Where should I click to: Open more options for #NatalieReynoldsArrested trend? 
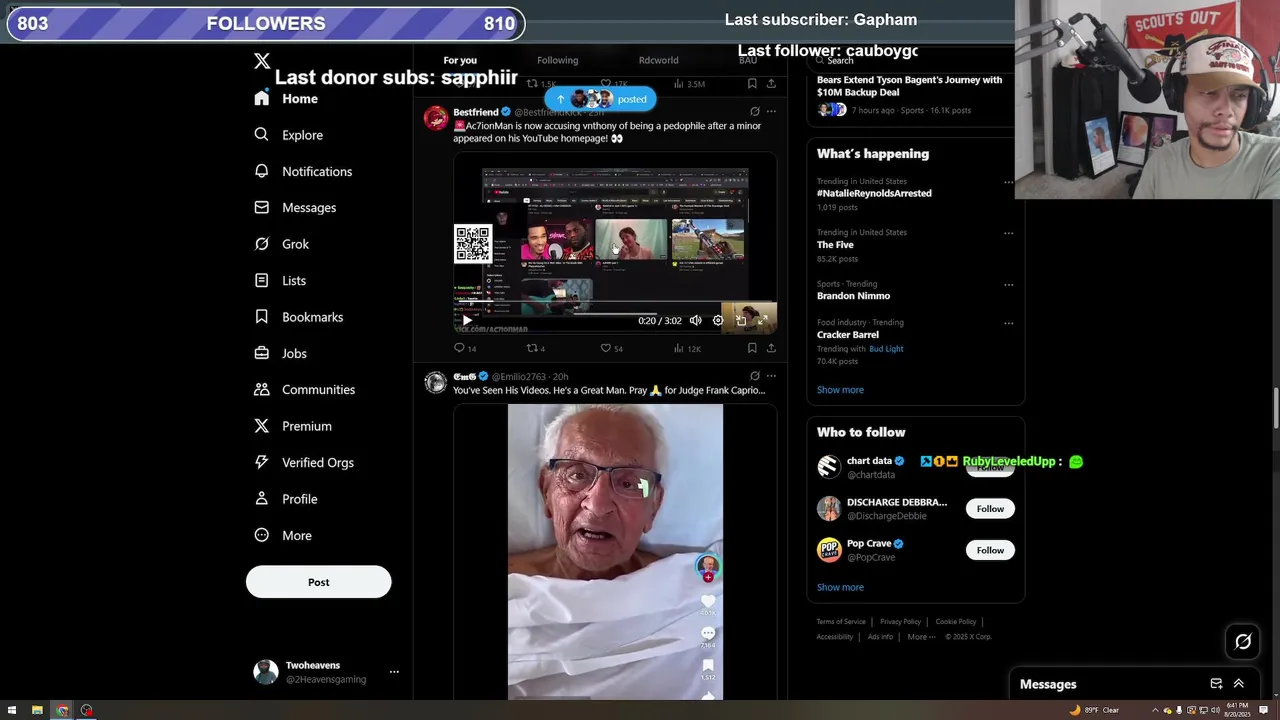(x=1008, y=182)
